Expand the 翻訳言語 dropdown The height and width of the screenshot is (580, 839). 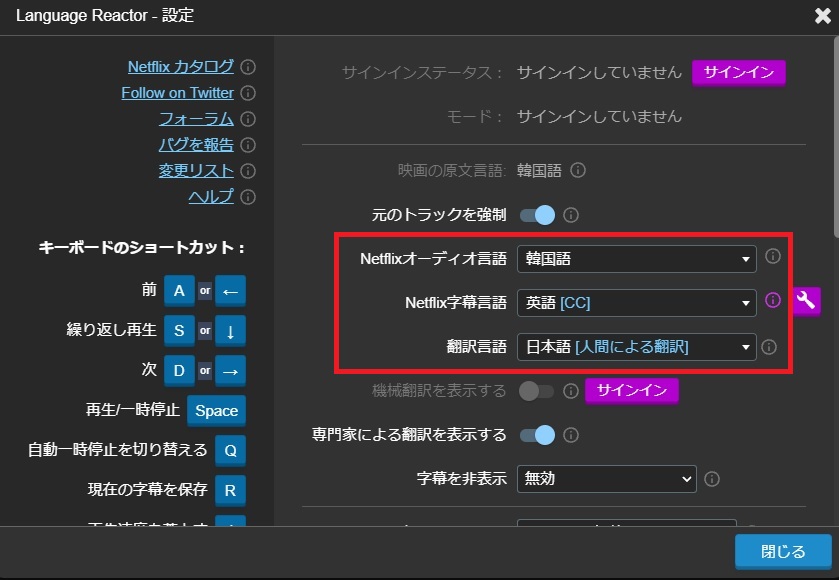coord(636,347)
